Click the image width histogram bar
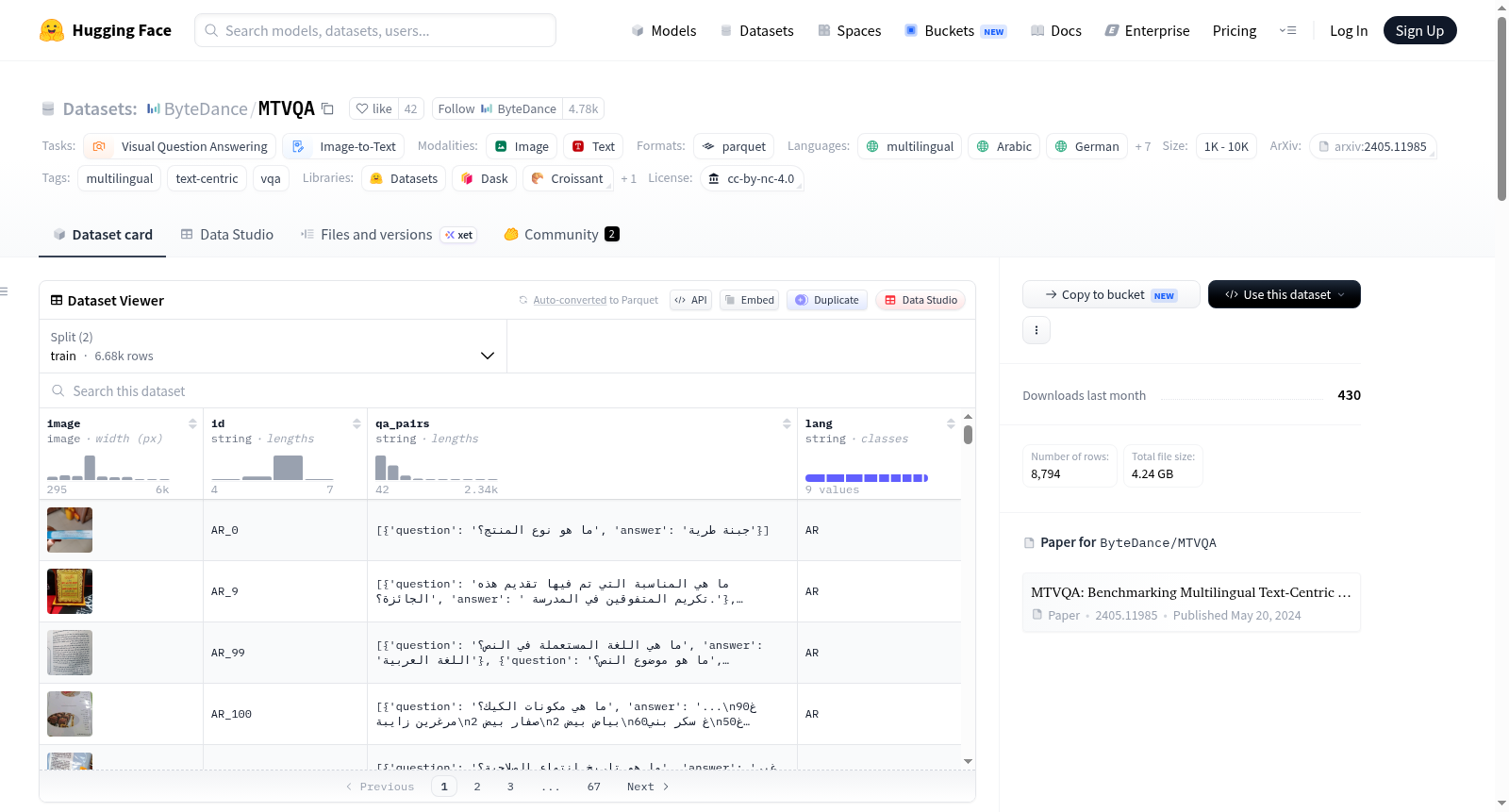The width and height of the screenshot is (1509, 812). (108, 467)
